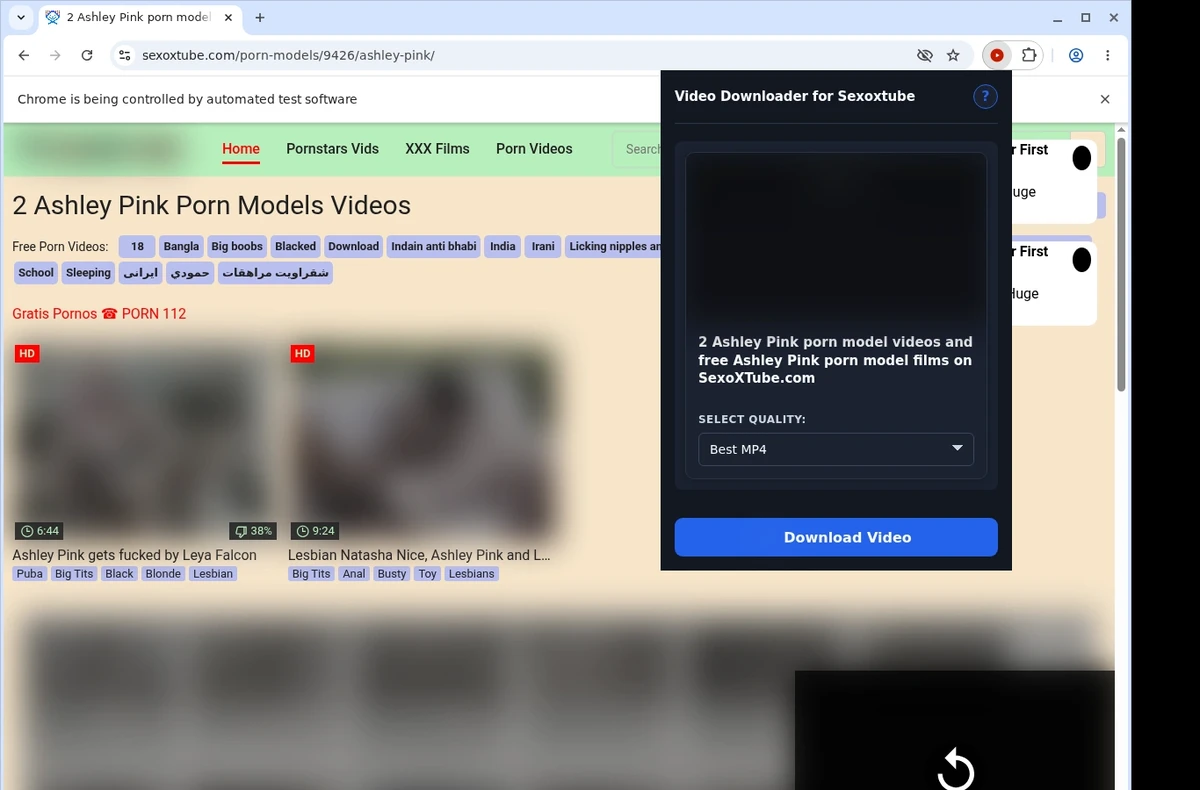Open the second blurred video thumbnail
Viewport: 1200px width, 790px height.
click(x=421, y=441)
